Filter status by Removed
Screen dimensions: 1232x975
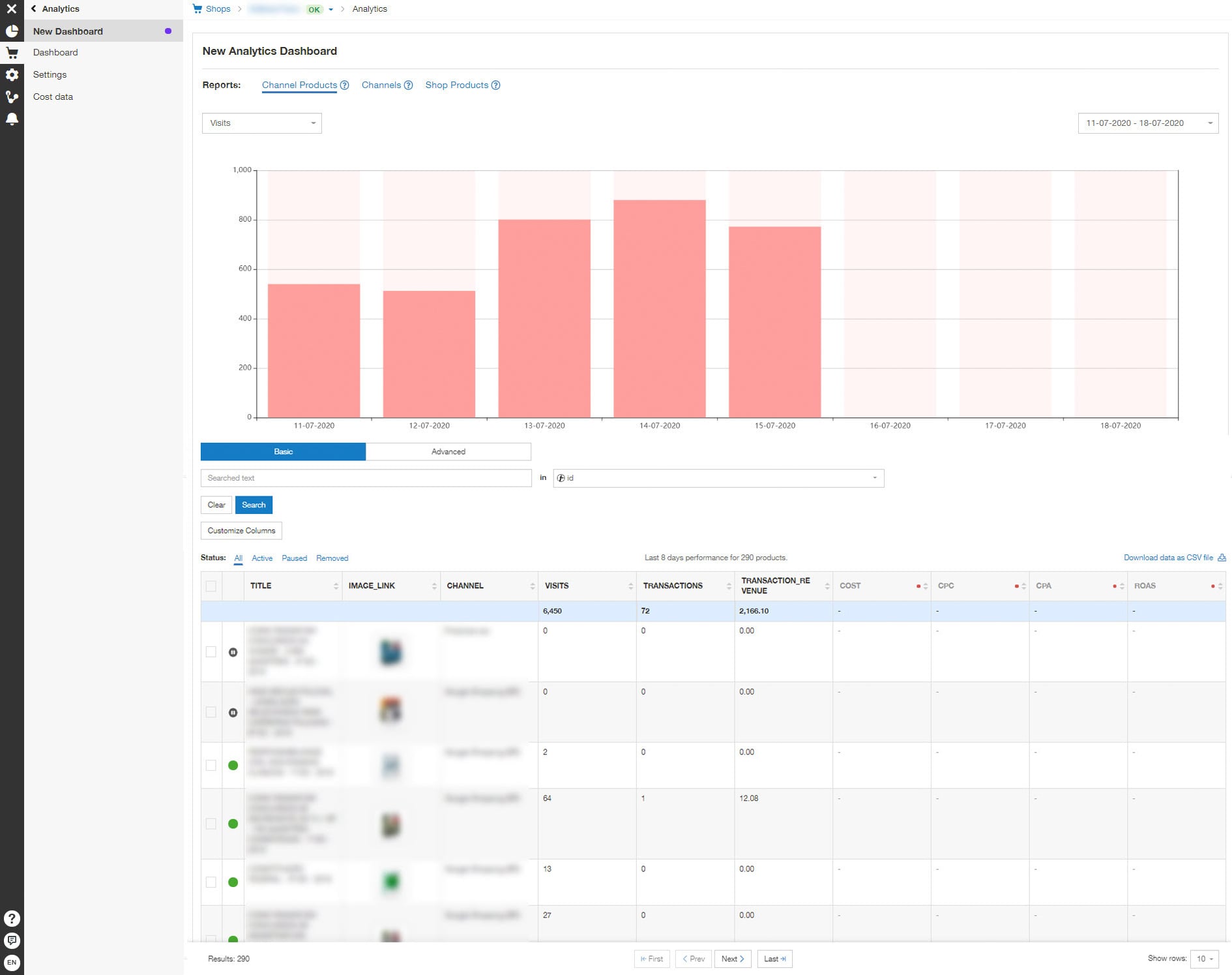click(332, 558)
